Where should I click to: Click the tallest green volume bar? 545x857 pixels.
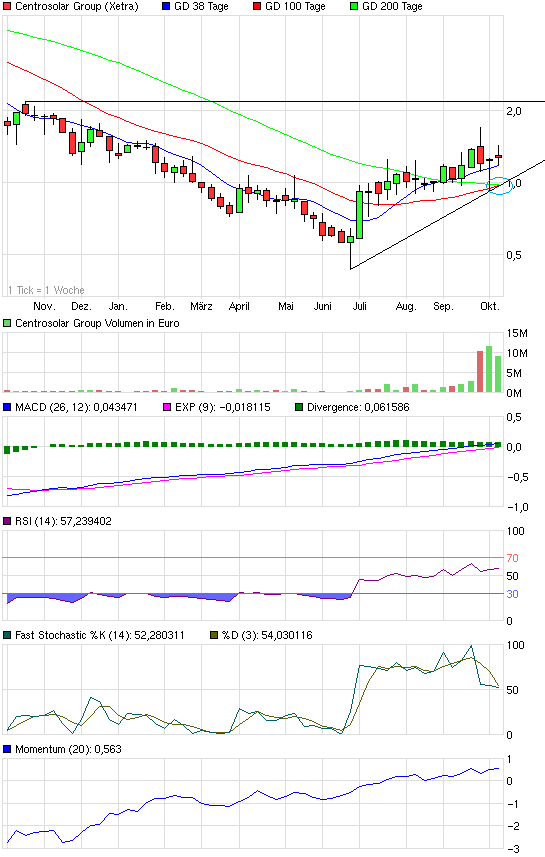[489, 369]
